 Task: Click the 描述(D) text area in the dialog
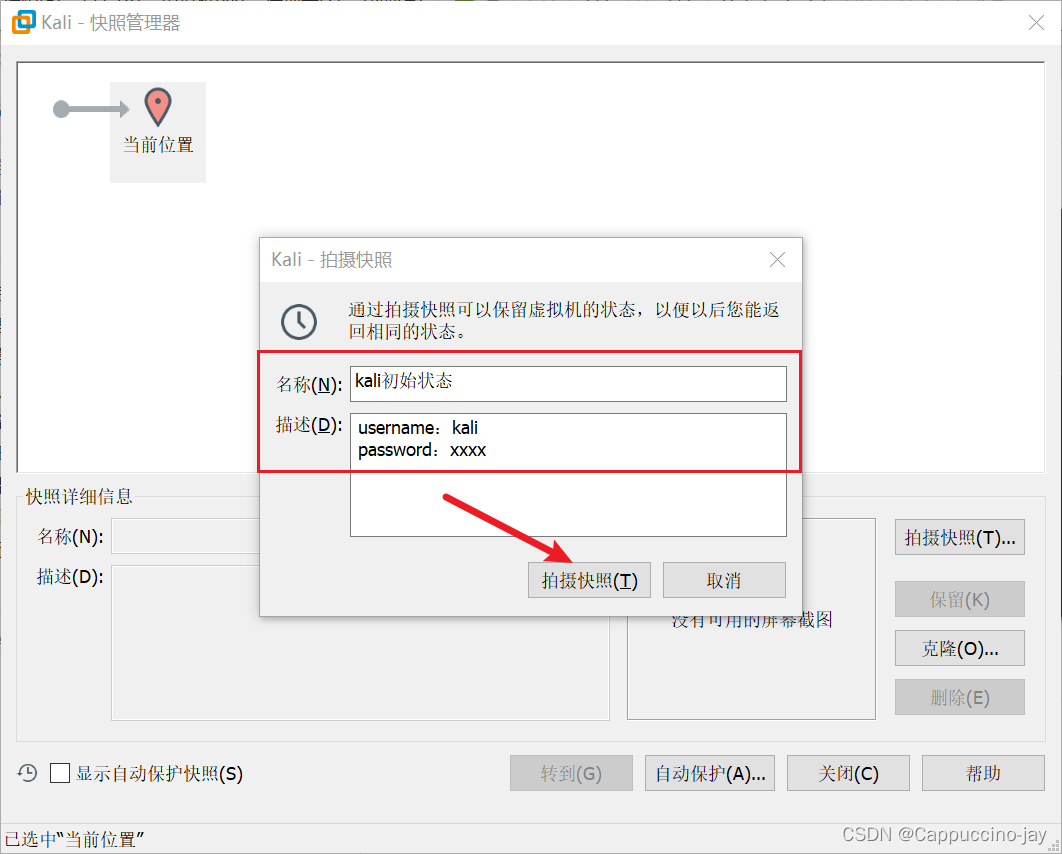[568, 475]
